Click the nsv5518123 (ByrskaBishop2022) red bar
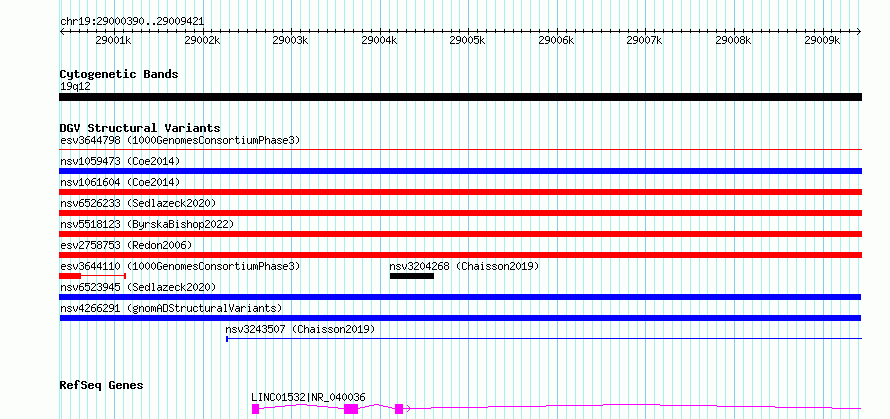The width and height of the screenshot is (890, 419). click(x=460, y=234)
